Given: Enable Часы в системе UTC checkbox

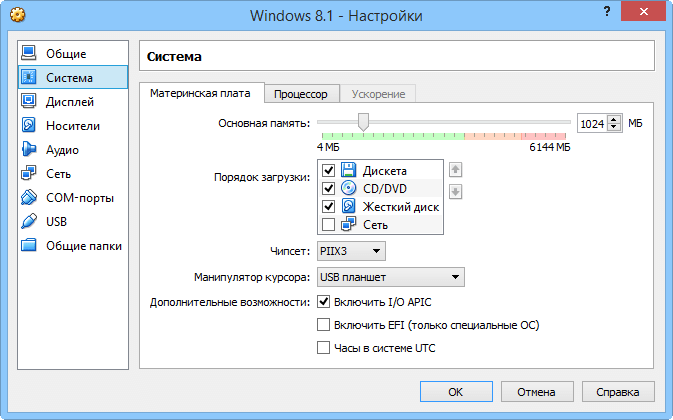Looking at the screenshot, I should [323, 347].
